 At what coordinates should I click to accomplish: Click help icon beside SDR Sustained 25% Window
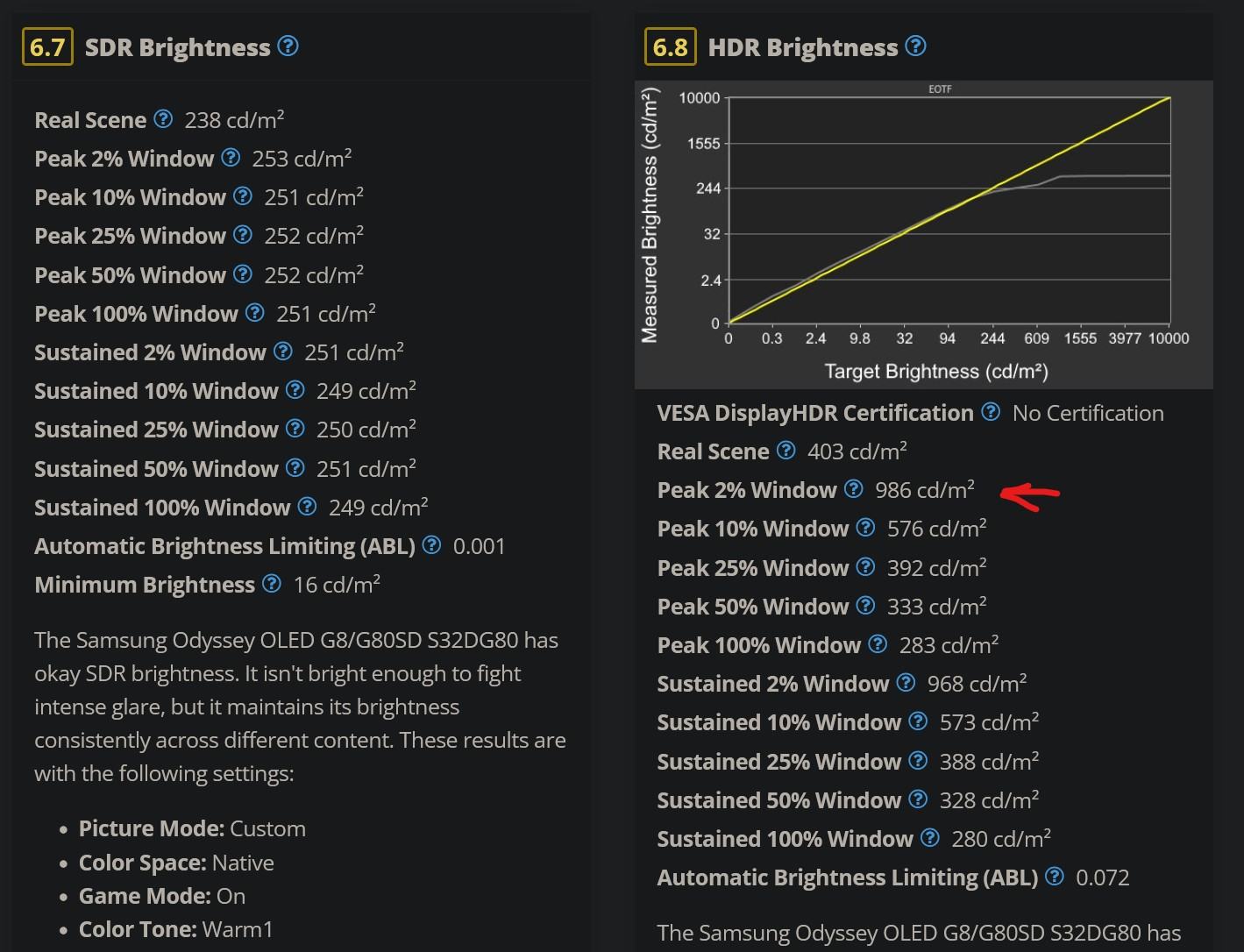coord(295,428)
